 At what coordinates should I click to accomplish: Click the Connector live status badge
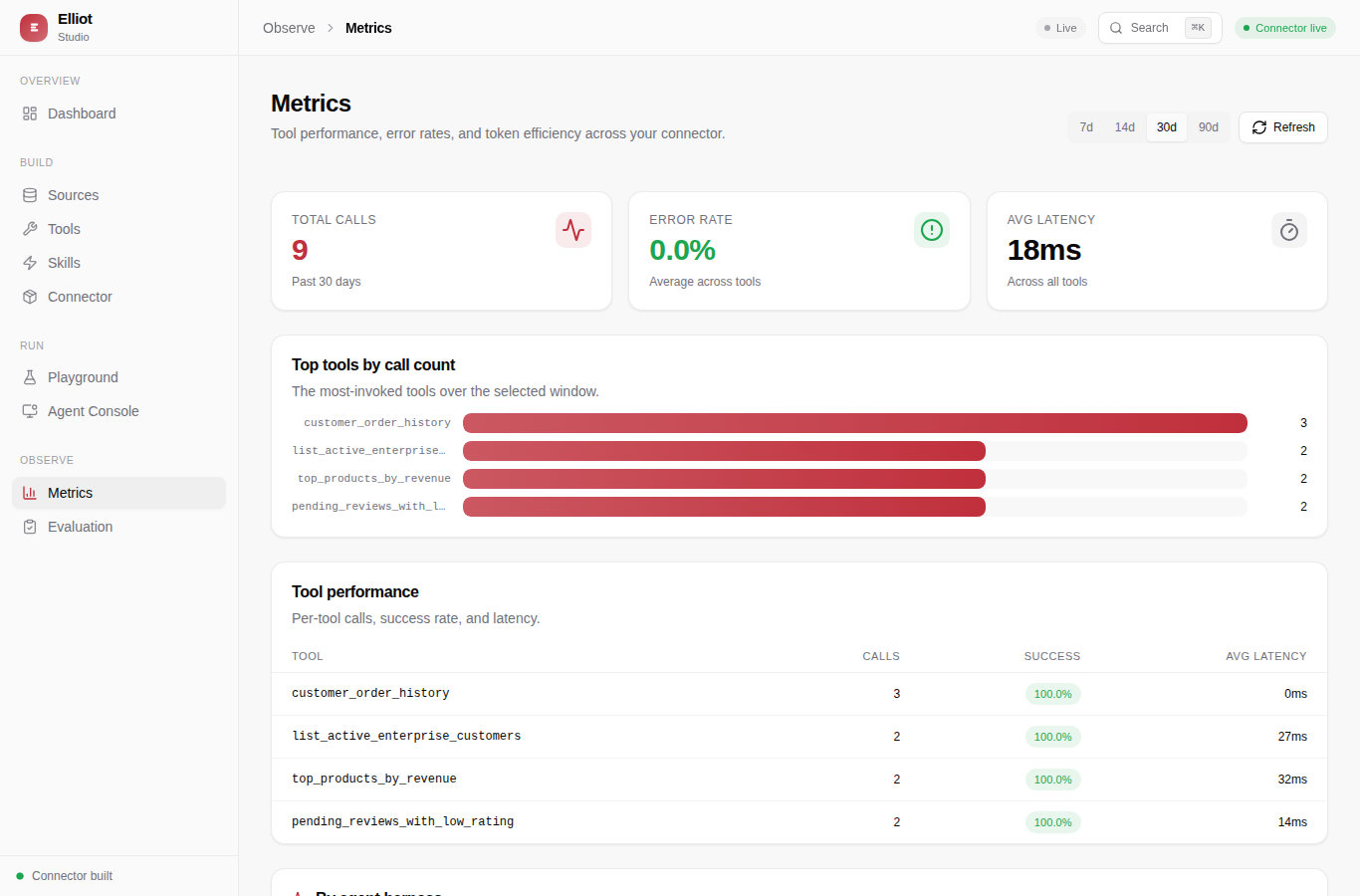(x=1285, y=28)
